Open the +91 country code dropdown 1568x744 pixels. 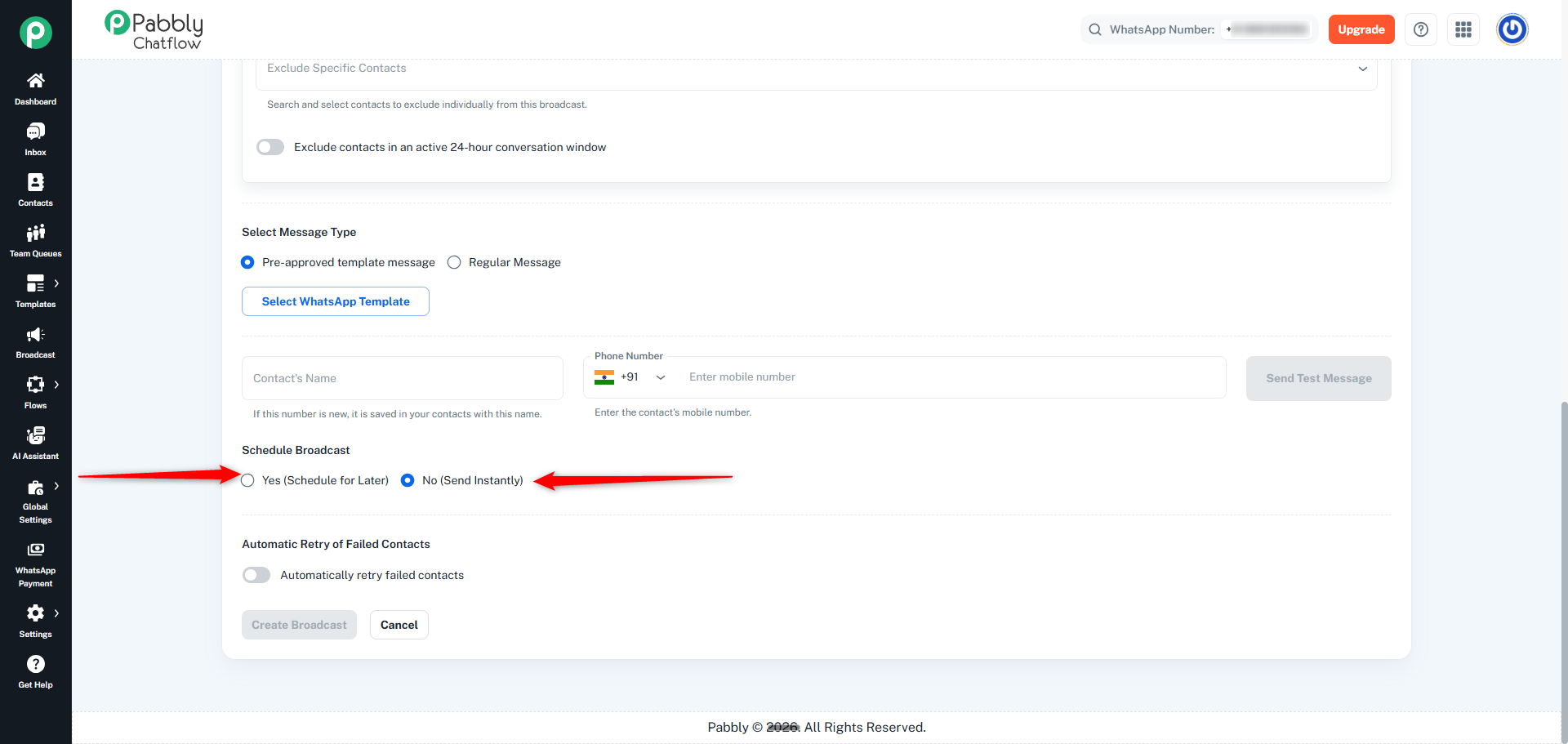[631, 377]
